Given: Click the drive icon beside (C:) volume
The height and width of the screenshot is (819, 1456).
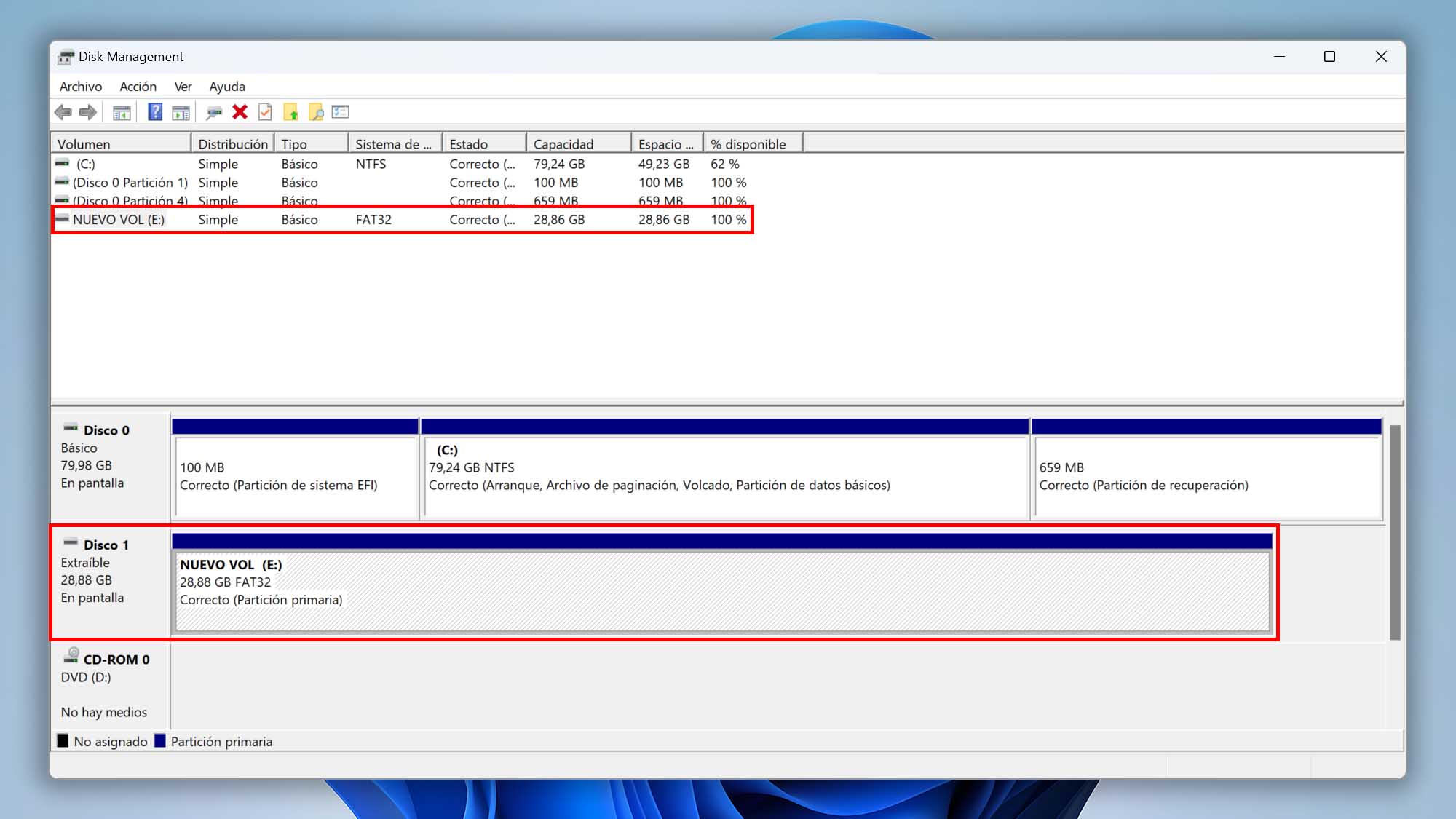Looking at the screenshot, I should tap(63, 163).
